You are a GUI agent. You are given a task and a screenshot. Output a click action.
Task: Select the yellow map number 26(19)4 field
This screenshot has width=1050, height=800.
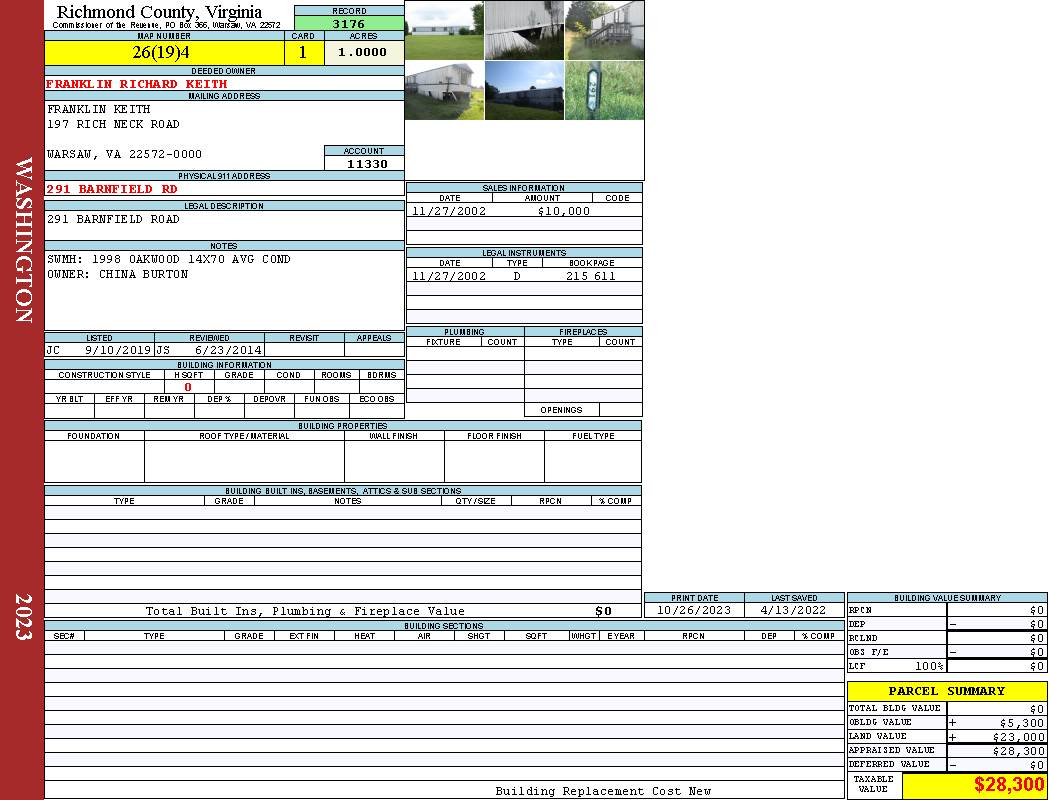click(x=163, y=52)
